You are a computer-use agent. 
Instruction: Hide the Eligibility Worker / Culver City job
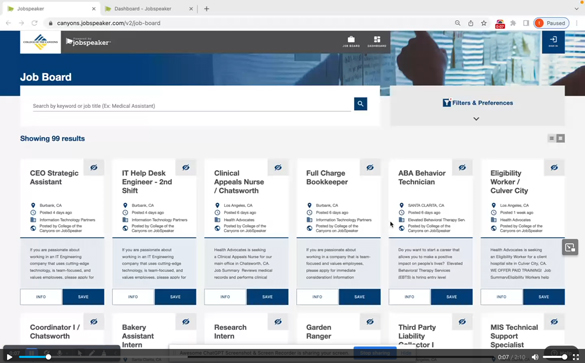(554, 167)
